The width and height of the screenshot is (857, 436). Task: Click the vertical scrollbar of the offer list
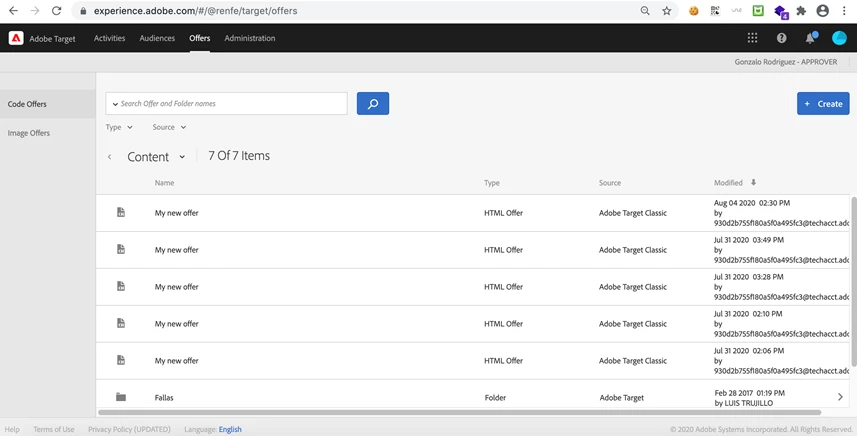854,281
